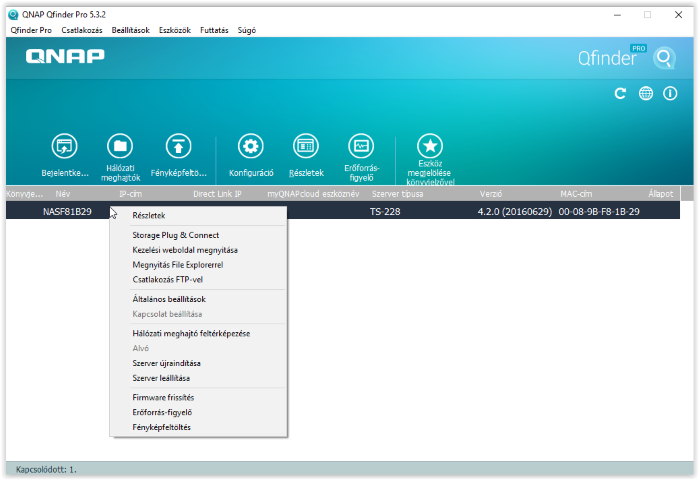Choose Szerver újraindítása in context menu
Viewport: 699px width, 480px height.
point(166,363)
